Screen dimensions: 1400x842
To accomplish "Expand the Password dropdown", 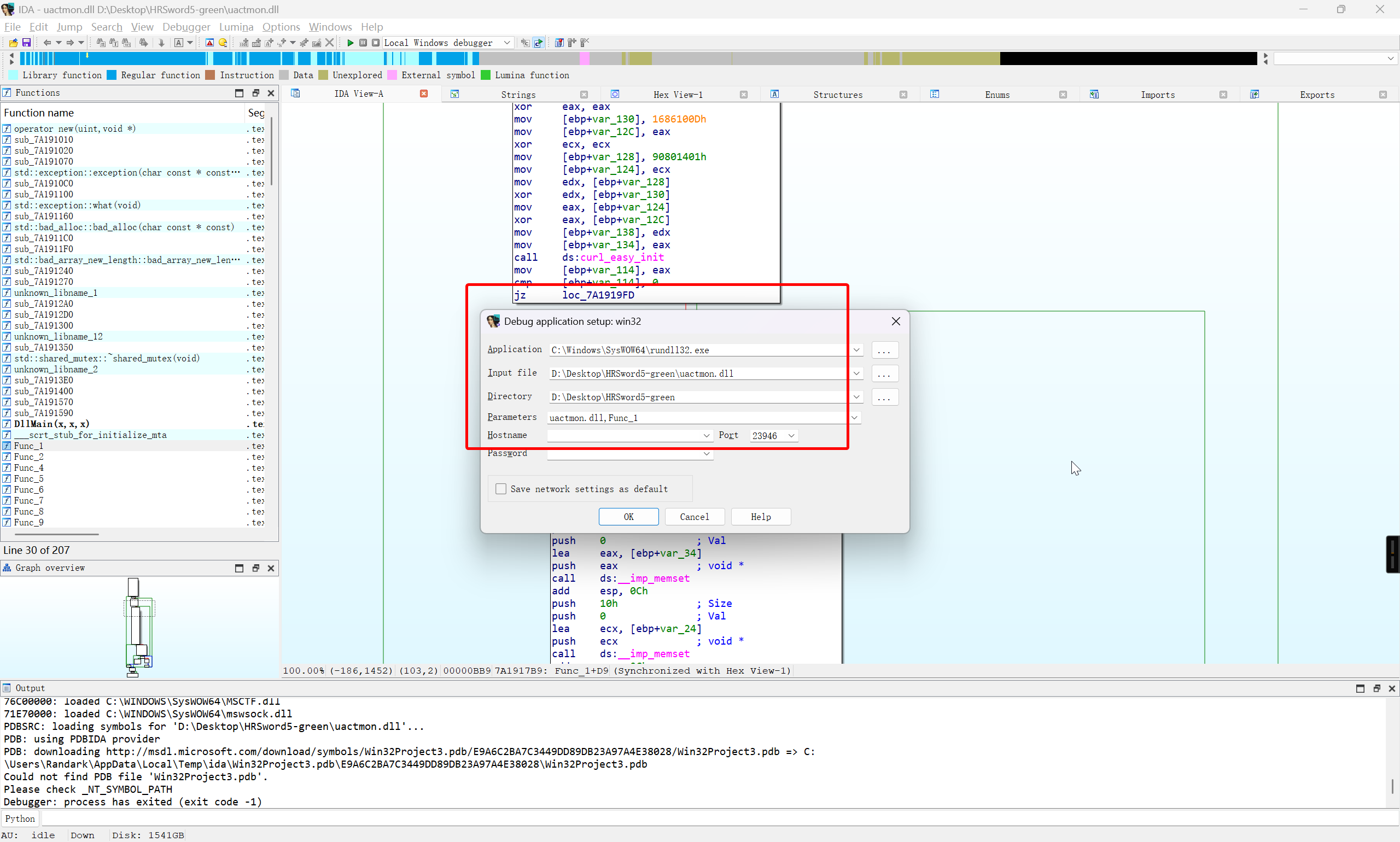I will click(707, 453).
